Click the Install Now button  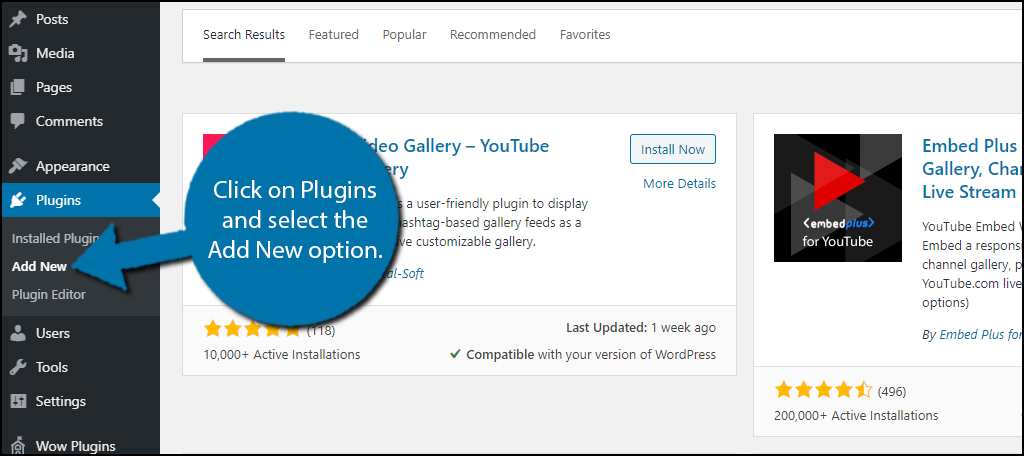click(673, 150)
